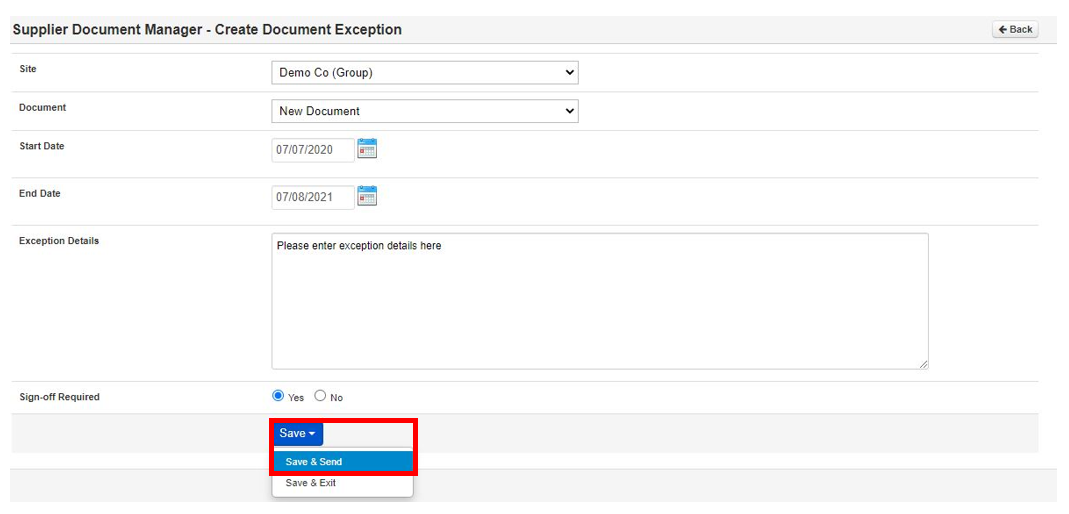Select No for Sign-off Required

(320, 396)
